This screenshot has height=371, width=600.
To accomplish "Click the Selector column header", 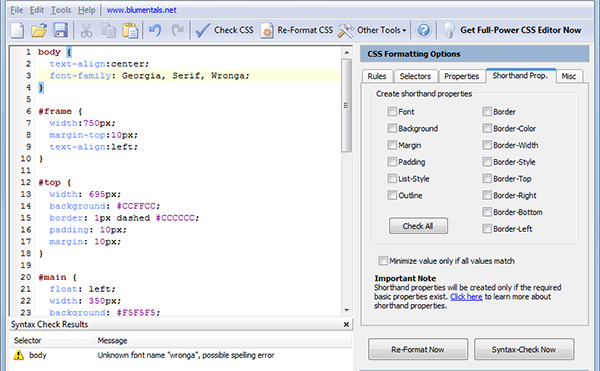I will (52, 340).
